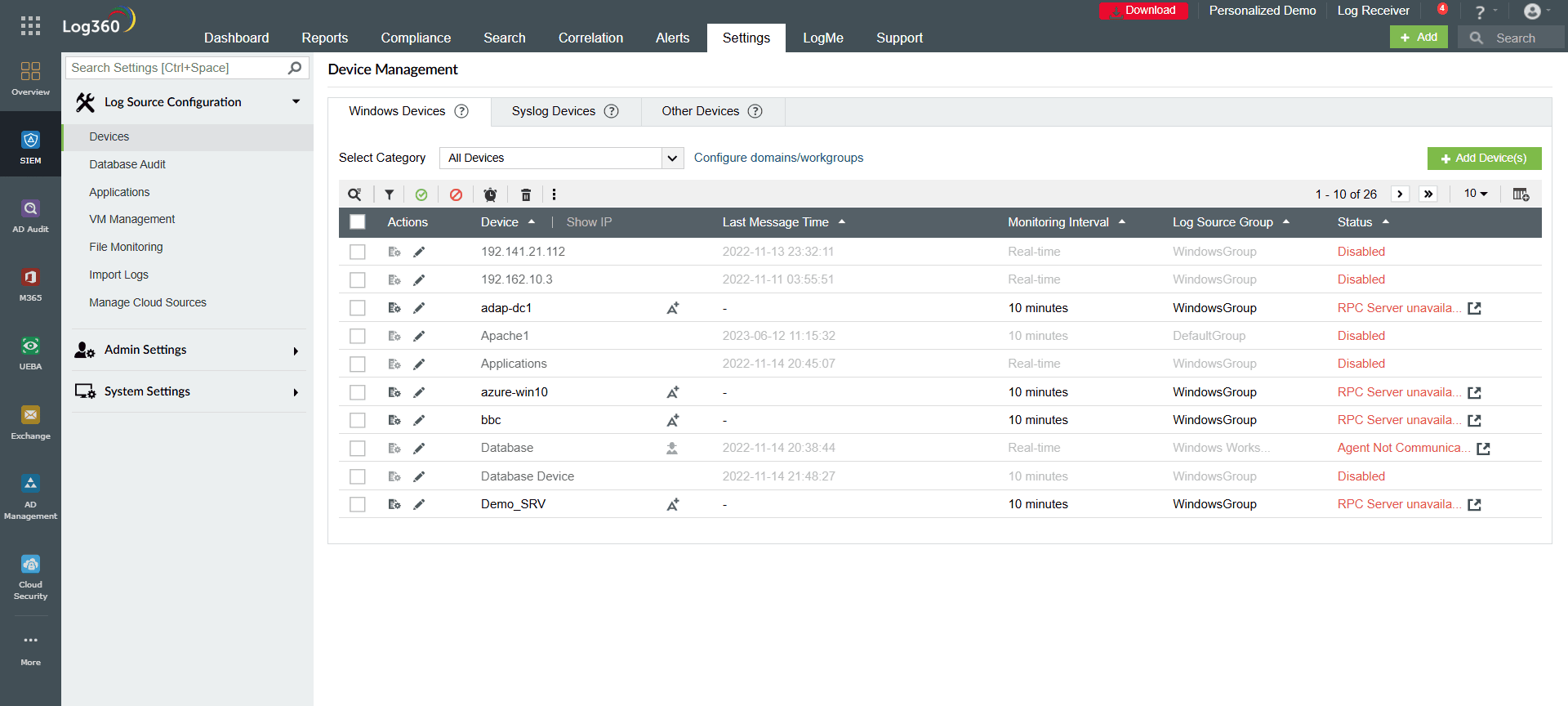Check the box for 192.162.10.3
The width and height of the screenshot is (1568, 706).
click(x=358, y=279)
